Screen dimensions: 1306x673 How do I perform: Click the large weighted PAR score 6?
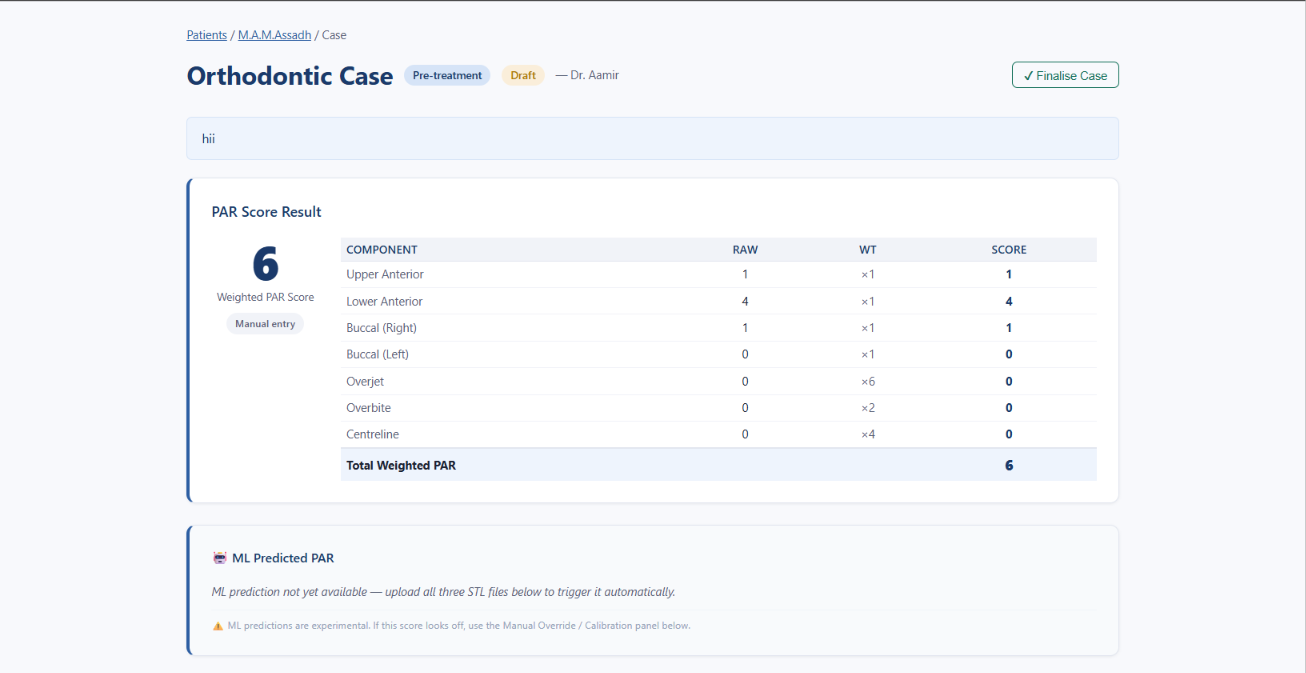[x=265, y=264]
